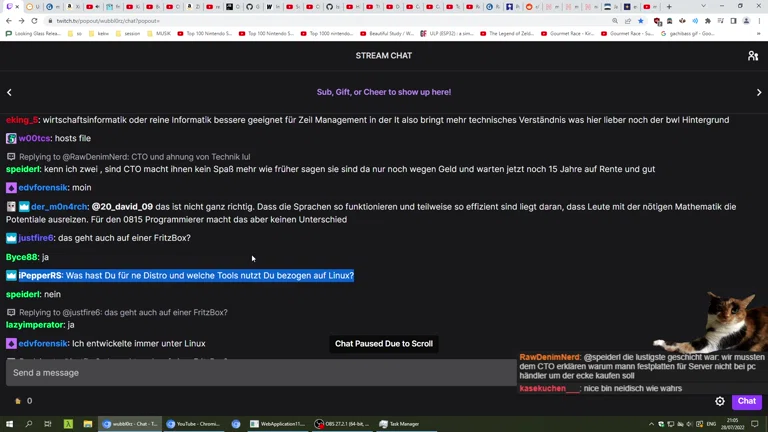Click the 'Send a message' input field
Screen dimensions: 768x432
click(x=260, y=373)
